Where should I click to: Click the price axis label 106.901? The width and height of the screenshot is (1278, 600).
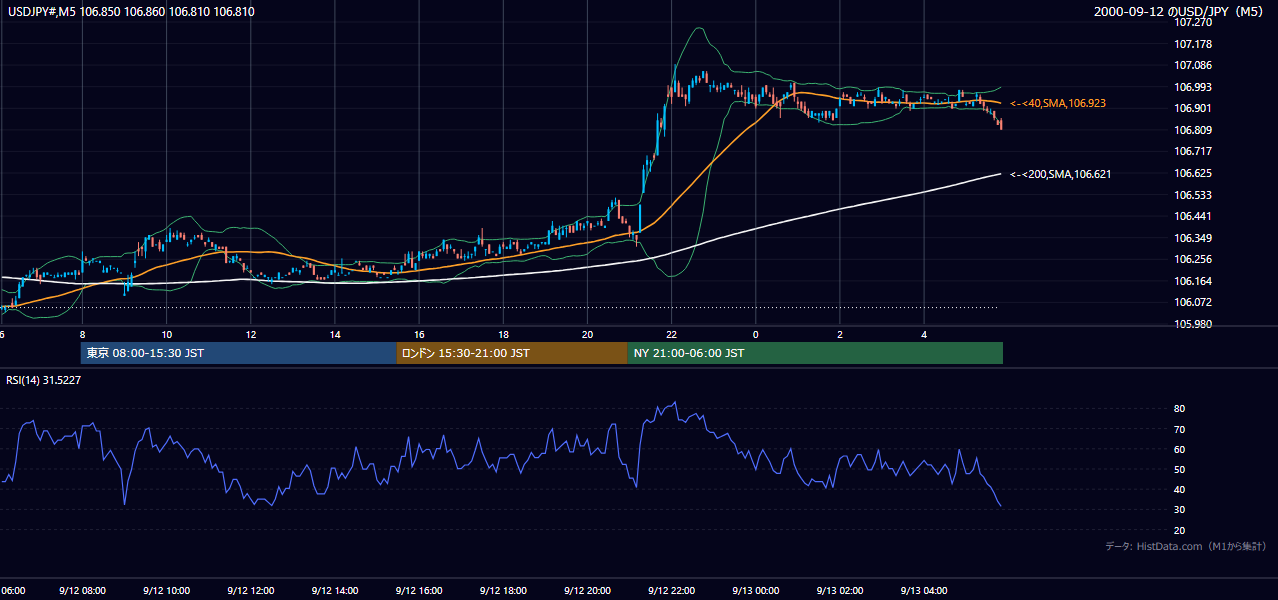pyautogui.click(x=1194, y=108)
